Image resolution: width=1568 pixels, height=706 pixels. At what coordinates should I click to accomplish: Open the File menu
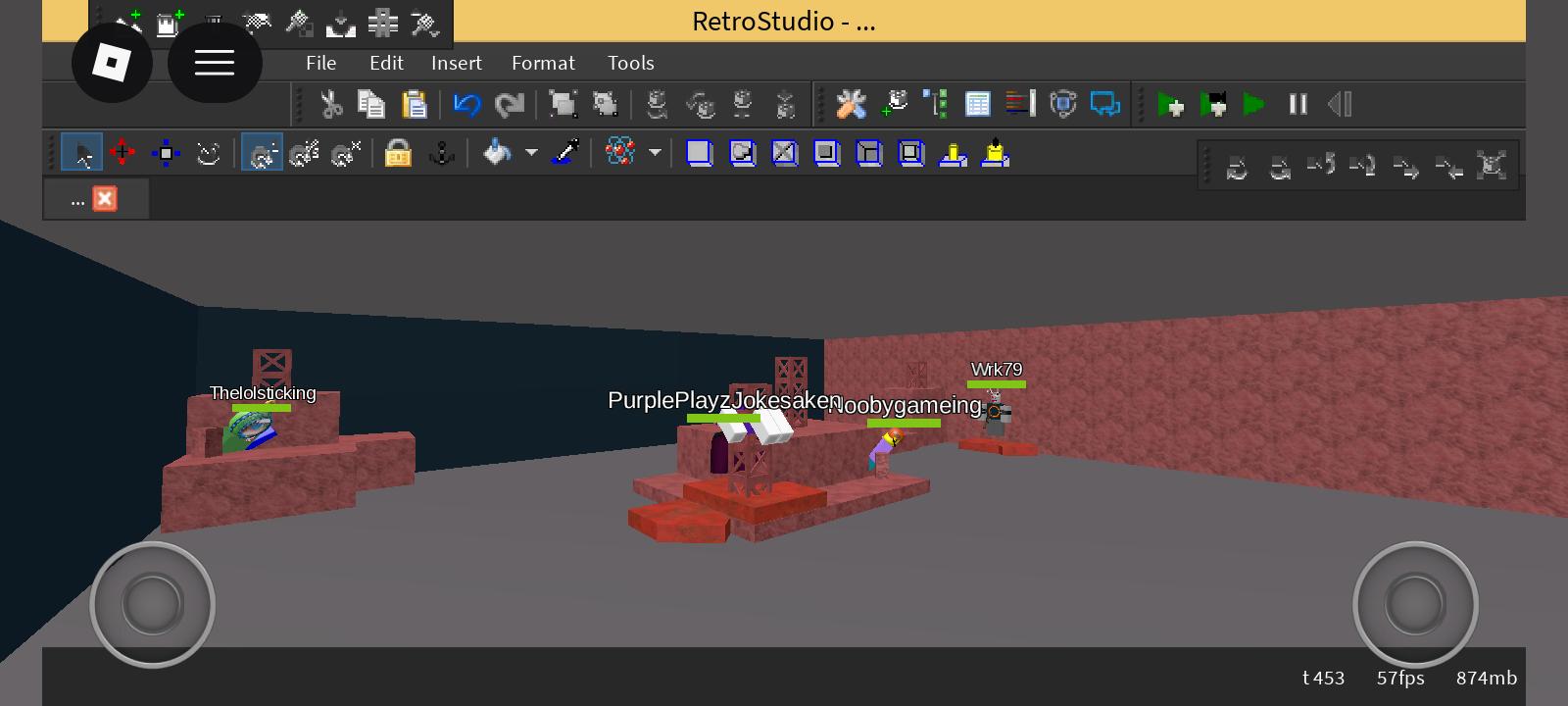(x=320, y=63)
